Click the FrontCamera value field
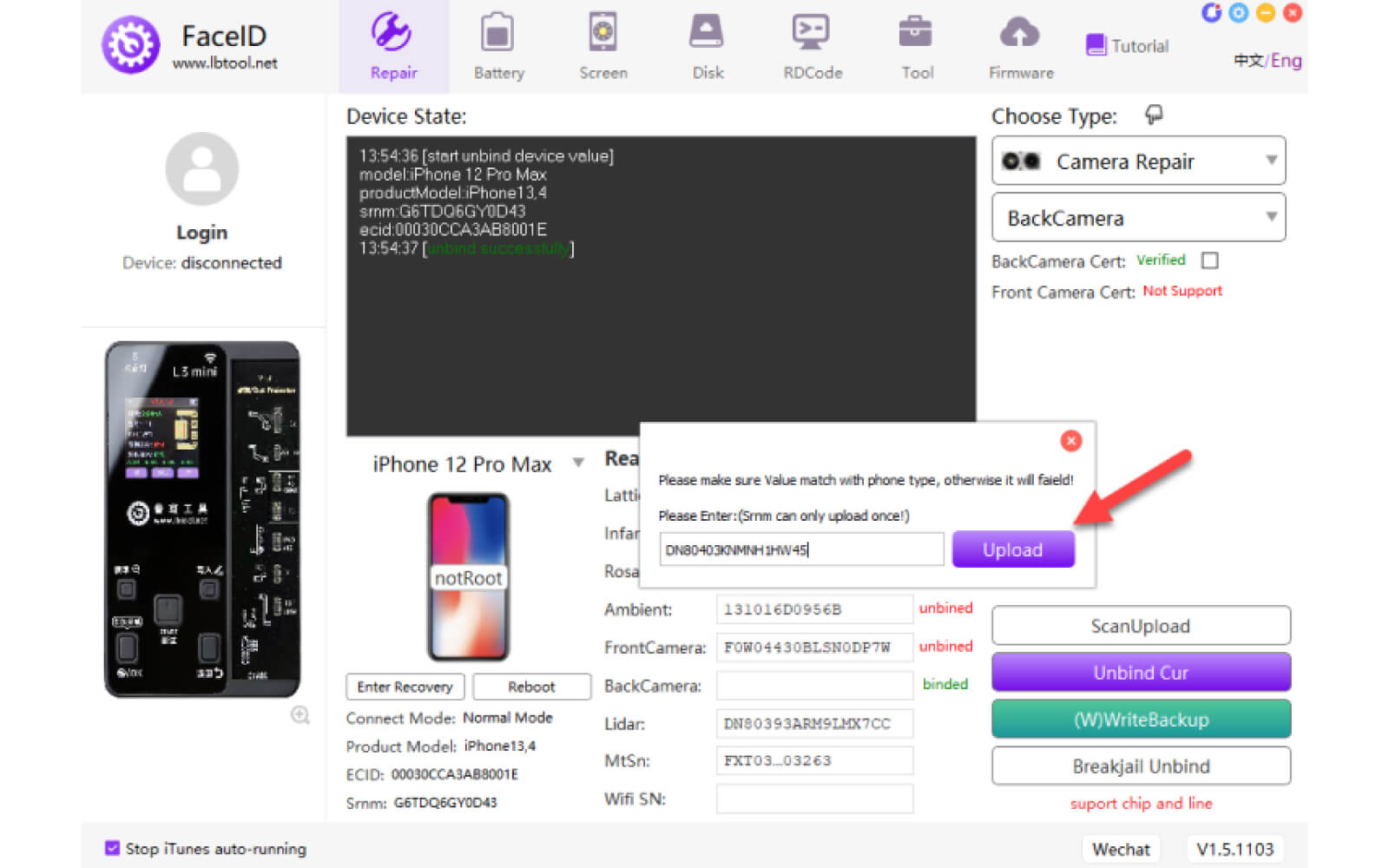The image size is (1389, 868). [814, 648]
